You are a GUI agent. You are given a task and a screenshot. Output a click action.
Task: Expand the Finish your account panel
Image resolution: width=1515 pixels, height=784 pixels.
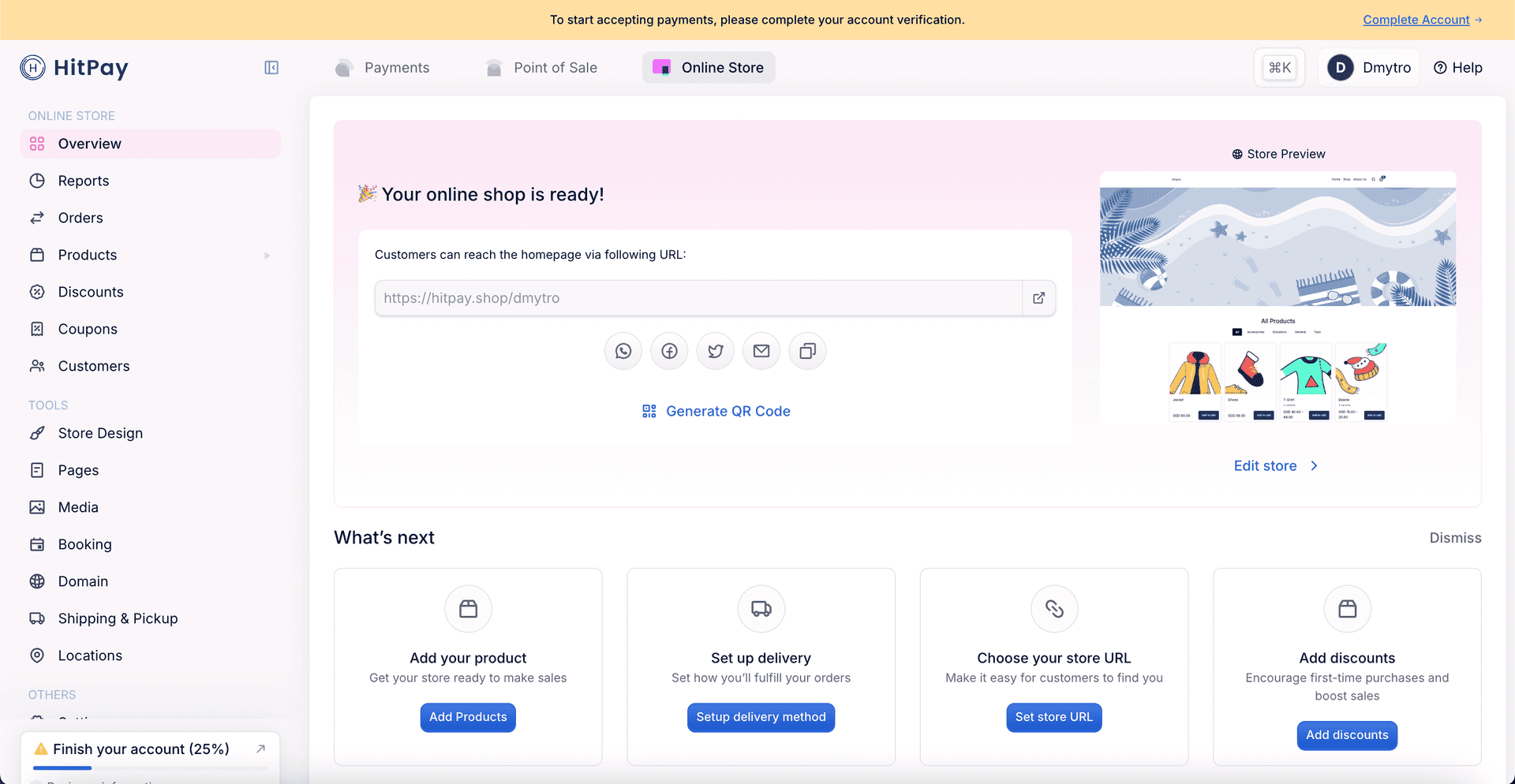(x=260, y=749)
